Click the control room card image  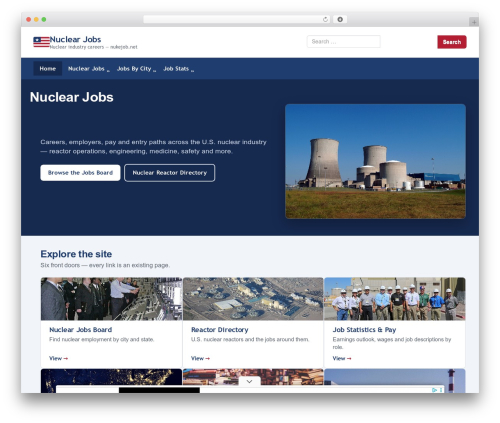(x=111, y=299)
